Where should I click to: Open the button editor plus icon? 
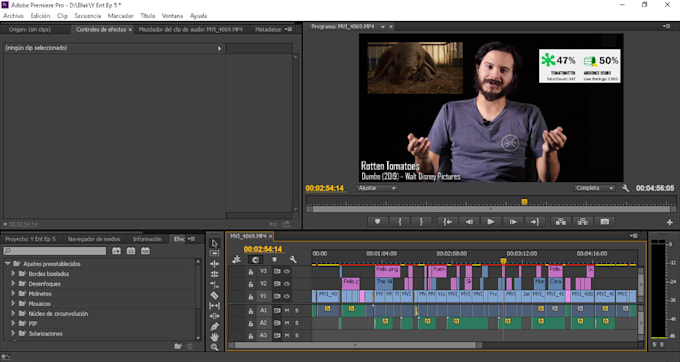pyautogui.click(x=670, y=222)
